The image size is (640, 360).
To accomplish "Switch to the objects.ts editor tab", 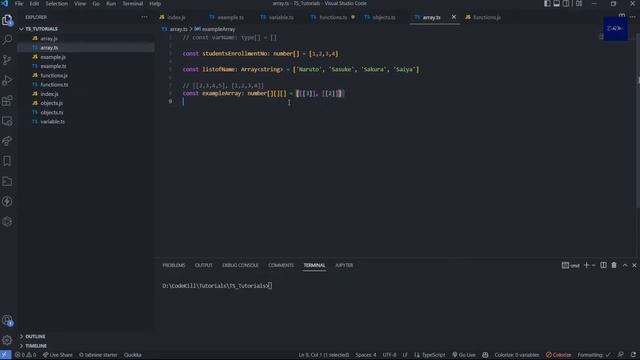I will (383, 17).
